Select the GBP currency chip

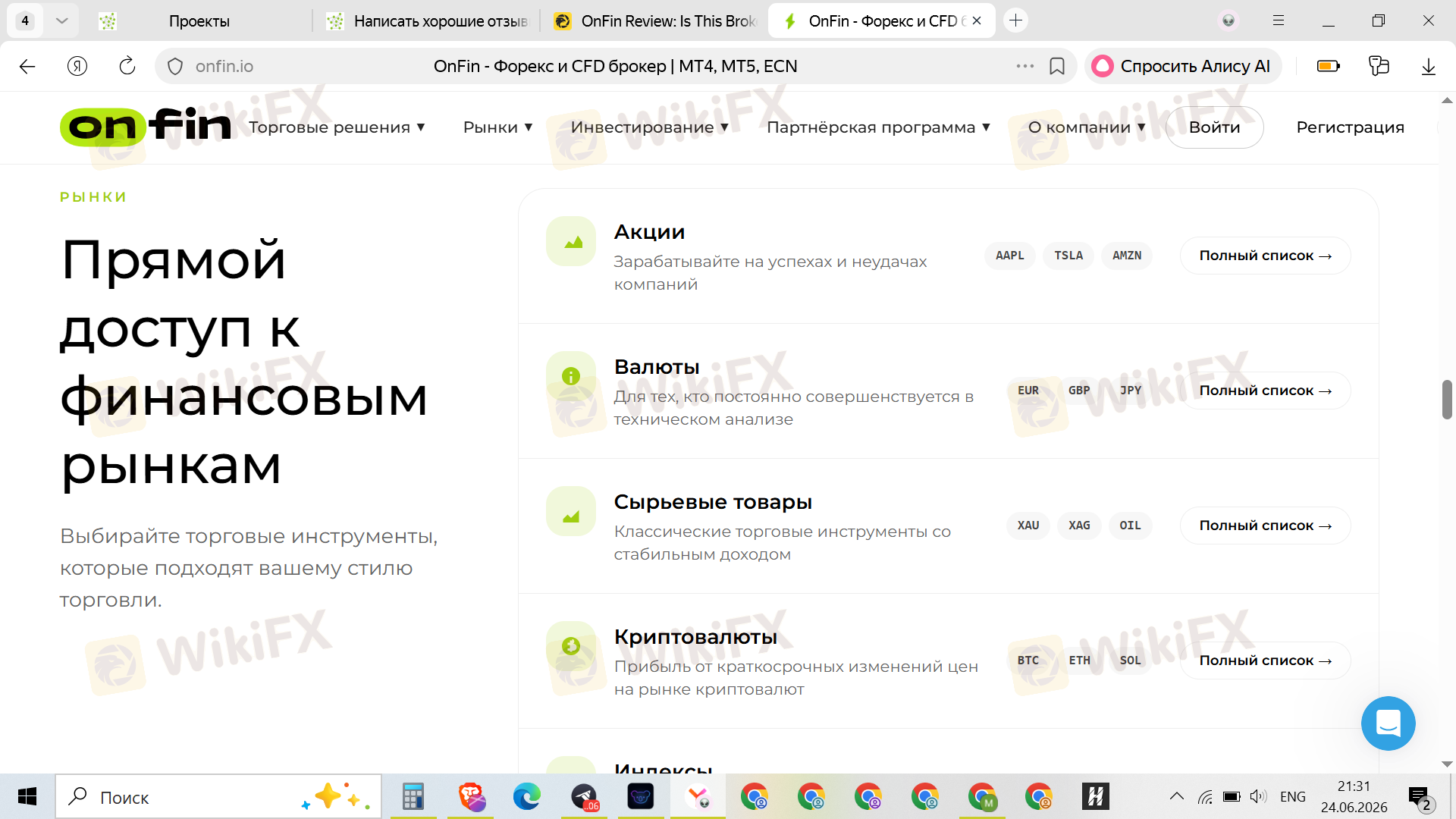point(1079,391)
